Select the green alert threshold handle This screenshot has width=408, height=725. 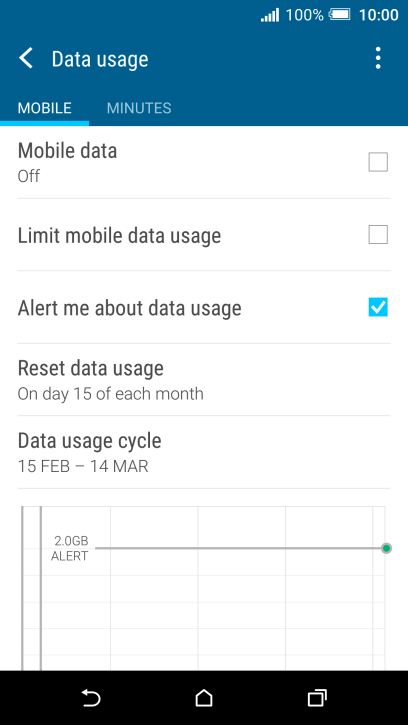tap(386, 548)
